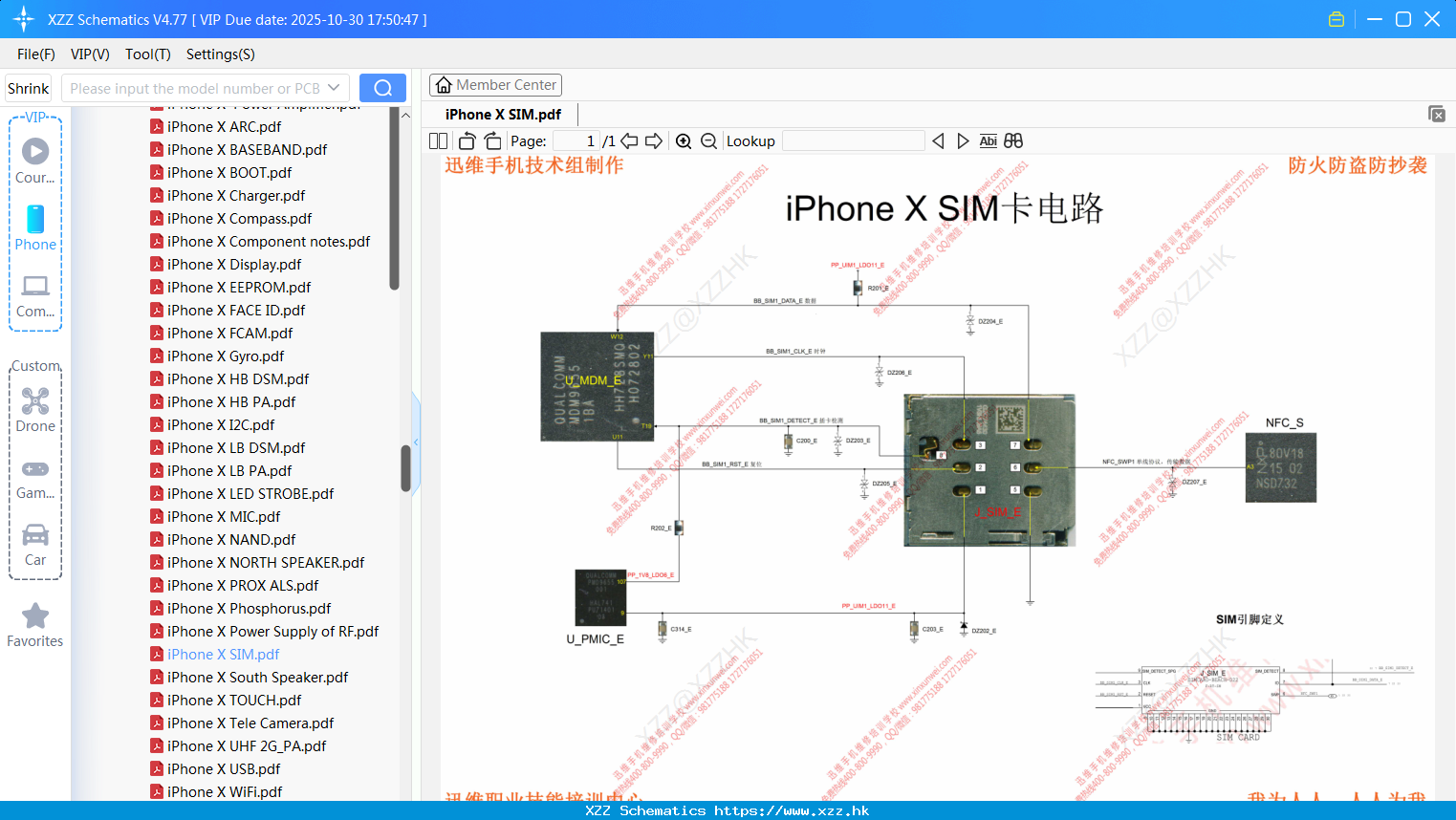
Task: Click the file list scroll-up arrow
Action: coord(405,116)
